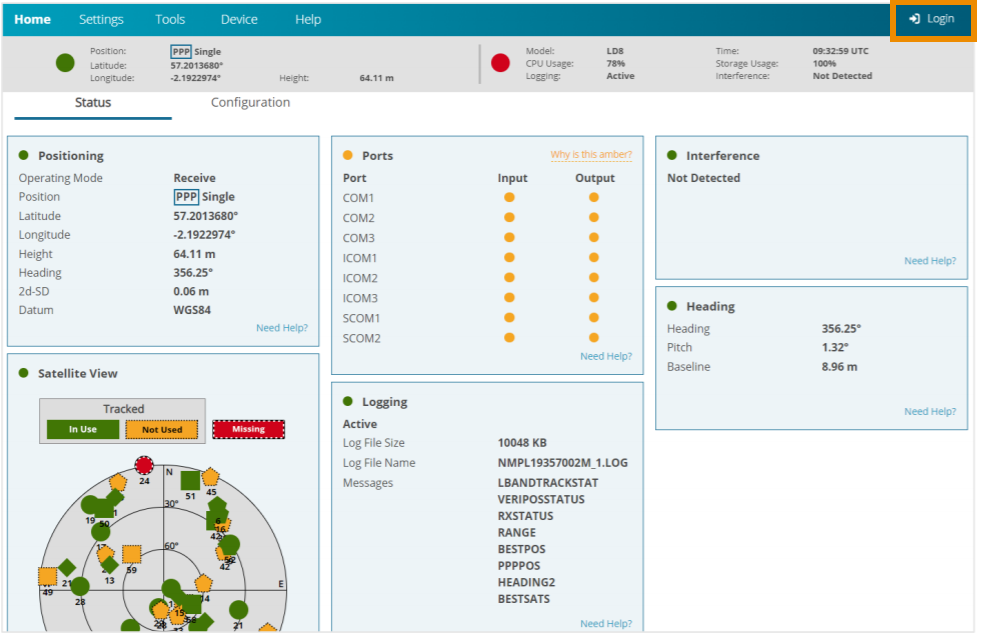Screen dimensions: 983x641
Task: Click the SCOM1 output indicator dot
Action: point(594,317)
